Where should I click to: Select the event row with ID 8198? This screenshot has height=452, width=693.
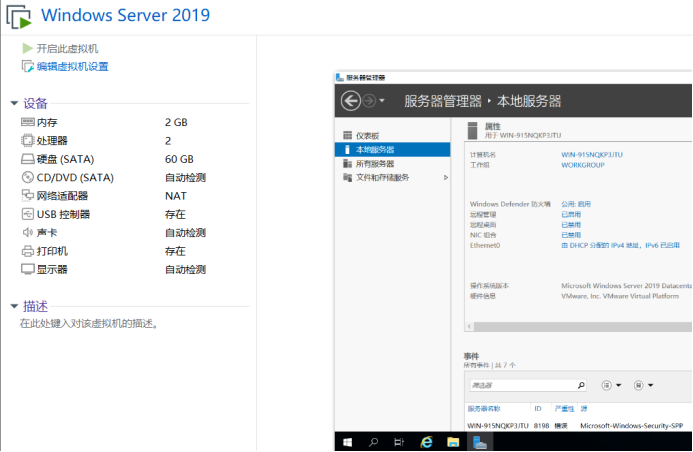click(579, 425)
